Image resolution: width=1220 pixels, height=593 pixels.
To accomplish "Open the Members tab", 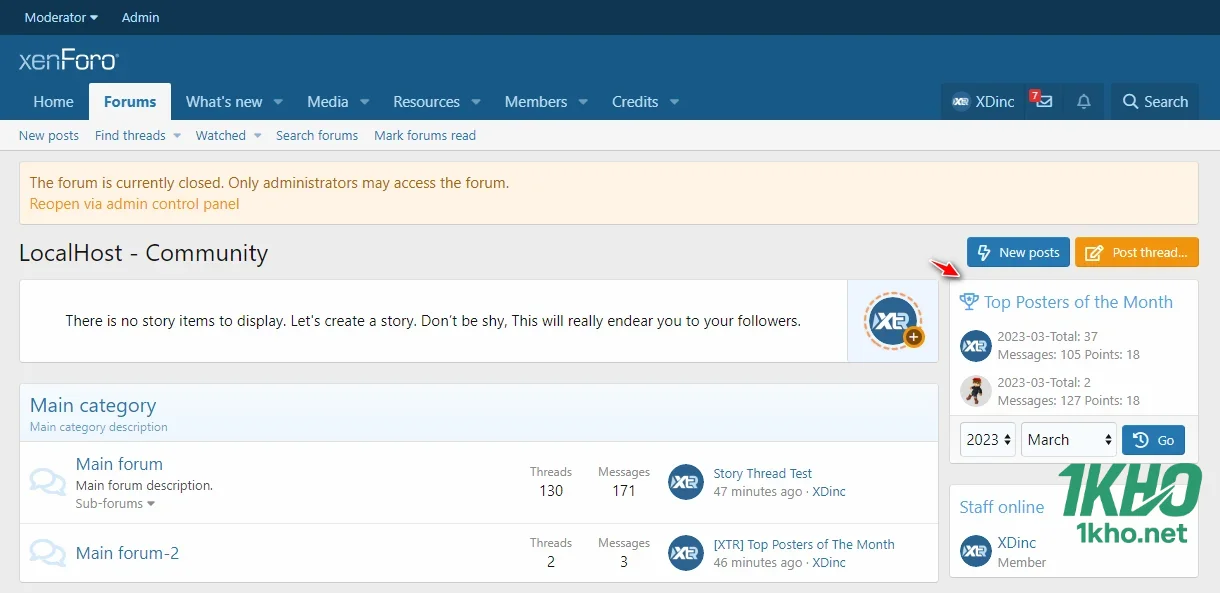I will tap(535, 102).
